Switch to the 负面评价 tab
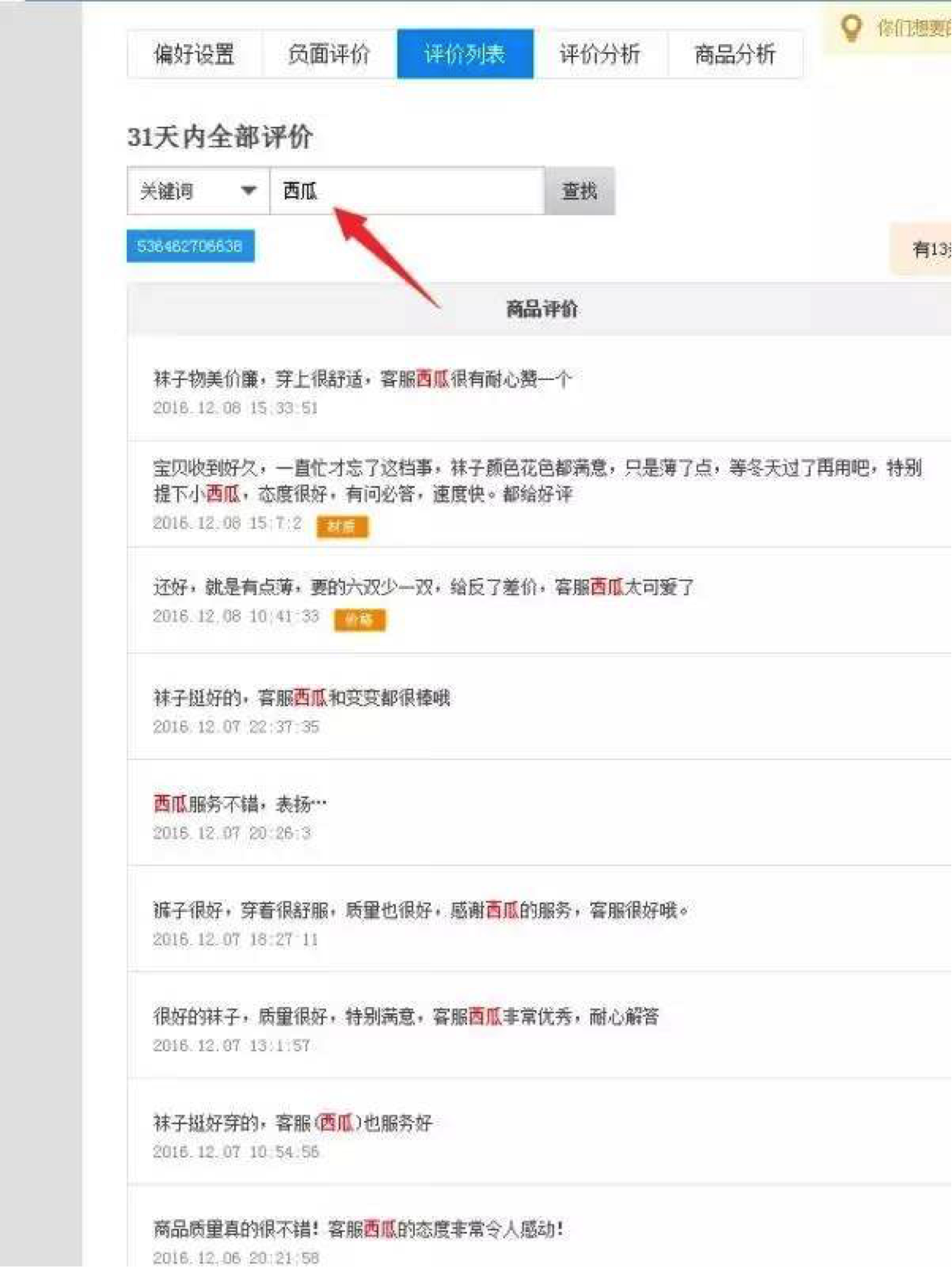Image resolution: width=952 pixels, height=1267 pixels. 329,54
